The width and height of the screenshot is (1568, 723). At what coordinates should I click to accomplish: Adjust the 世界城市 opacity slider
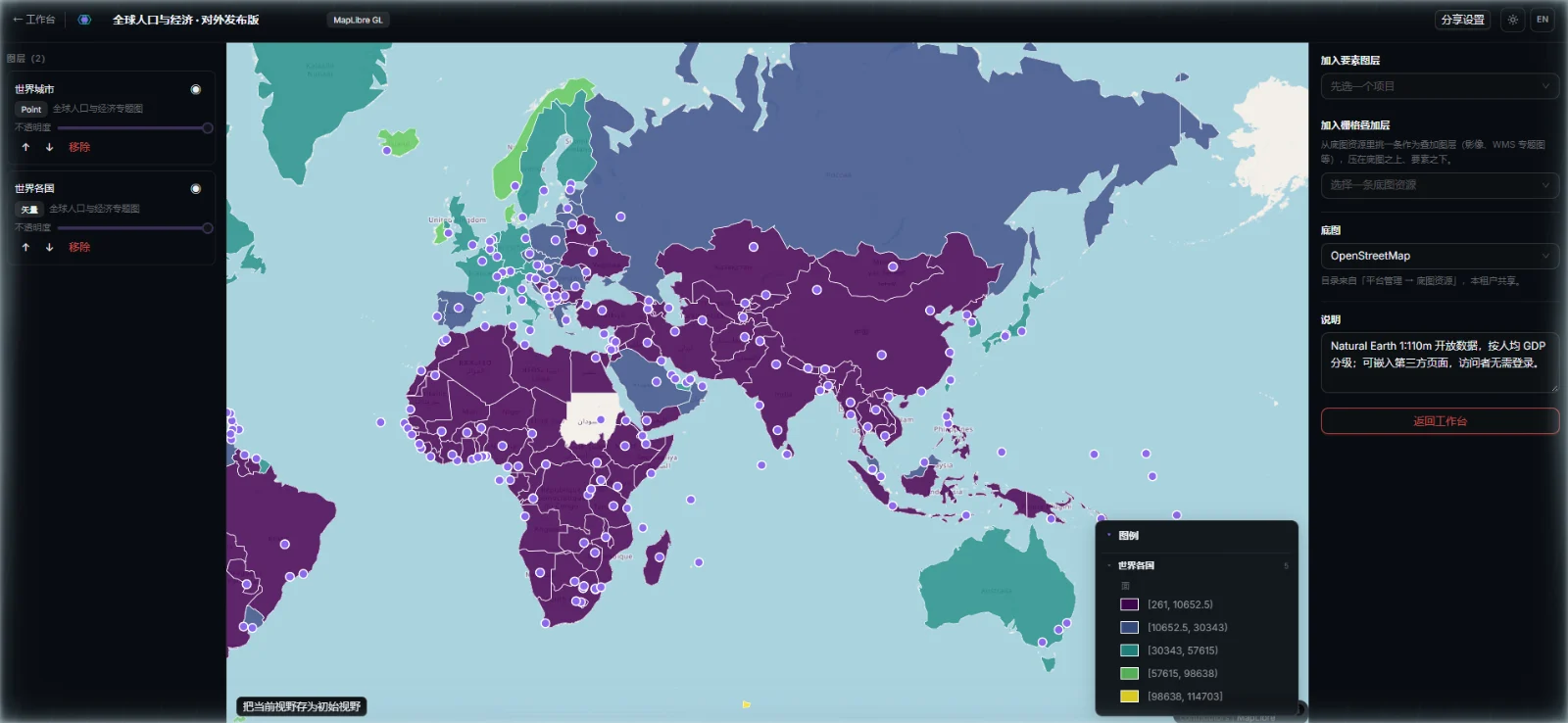134,128
